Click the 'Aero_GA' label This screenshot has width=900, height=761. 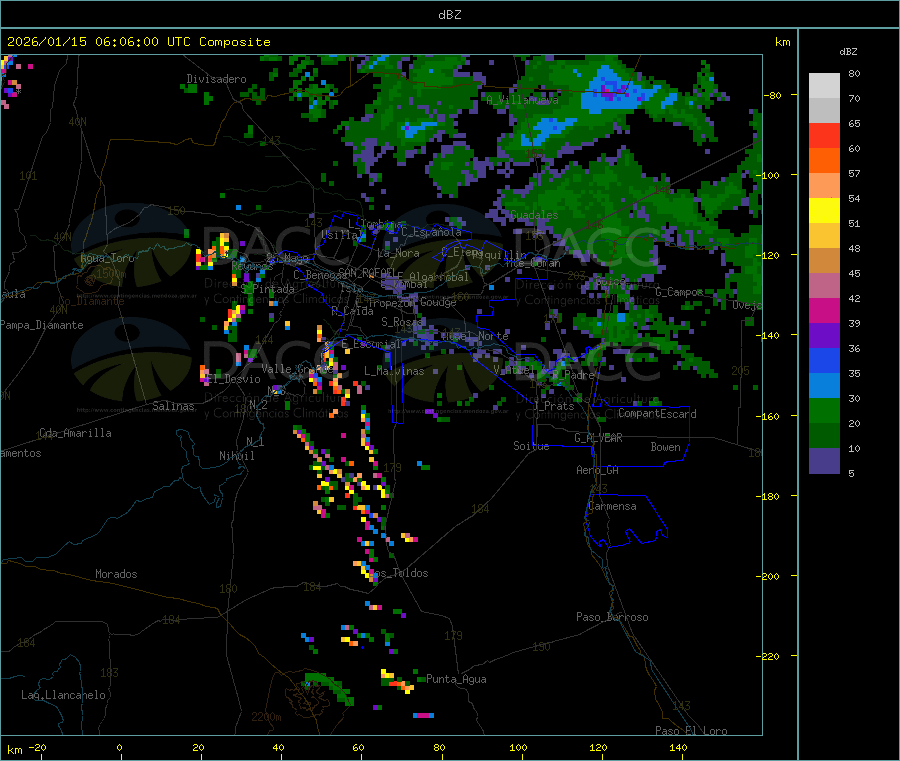598,470
